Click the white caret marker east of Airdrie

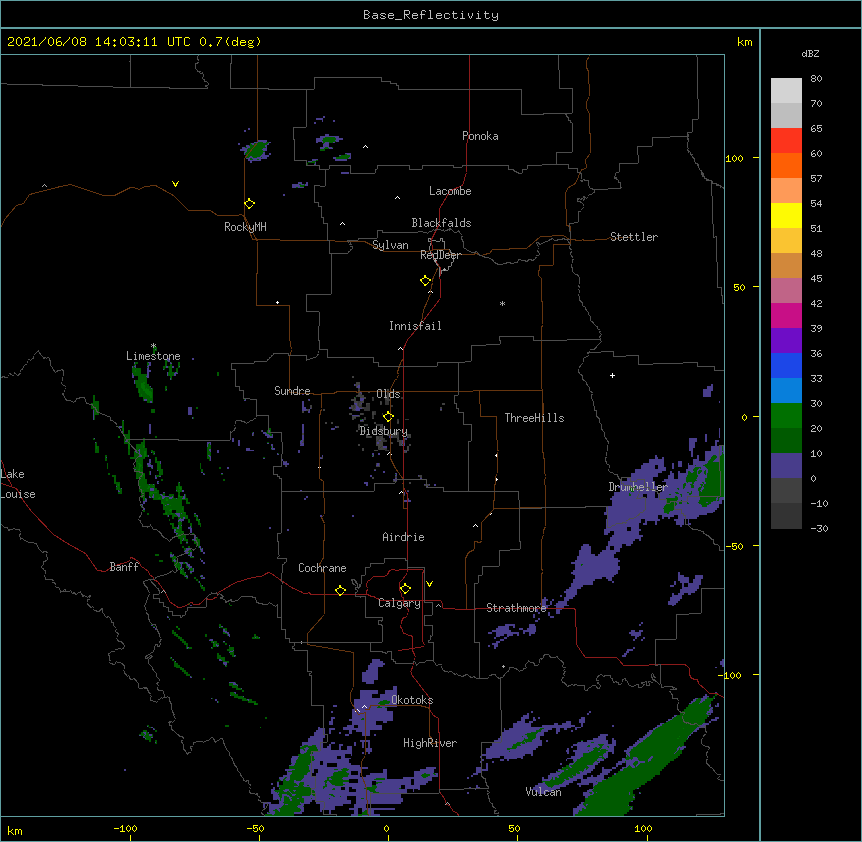click(x=476, y=526)
